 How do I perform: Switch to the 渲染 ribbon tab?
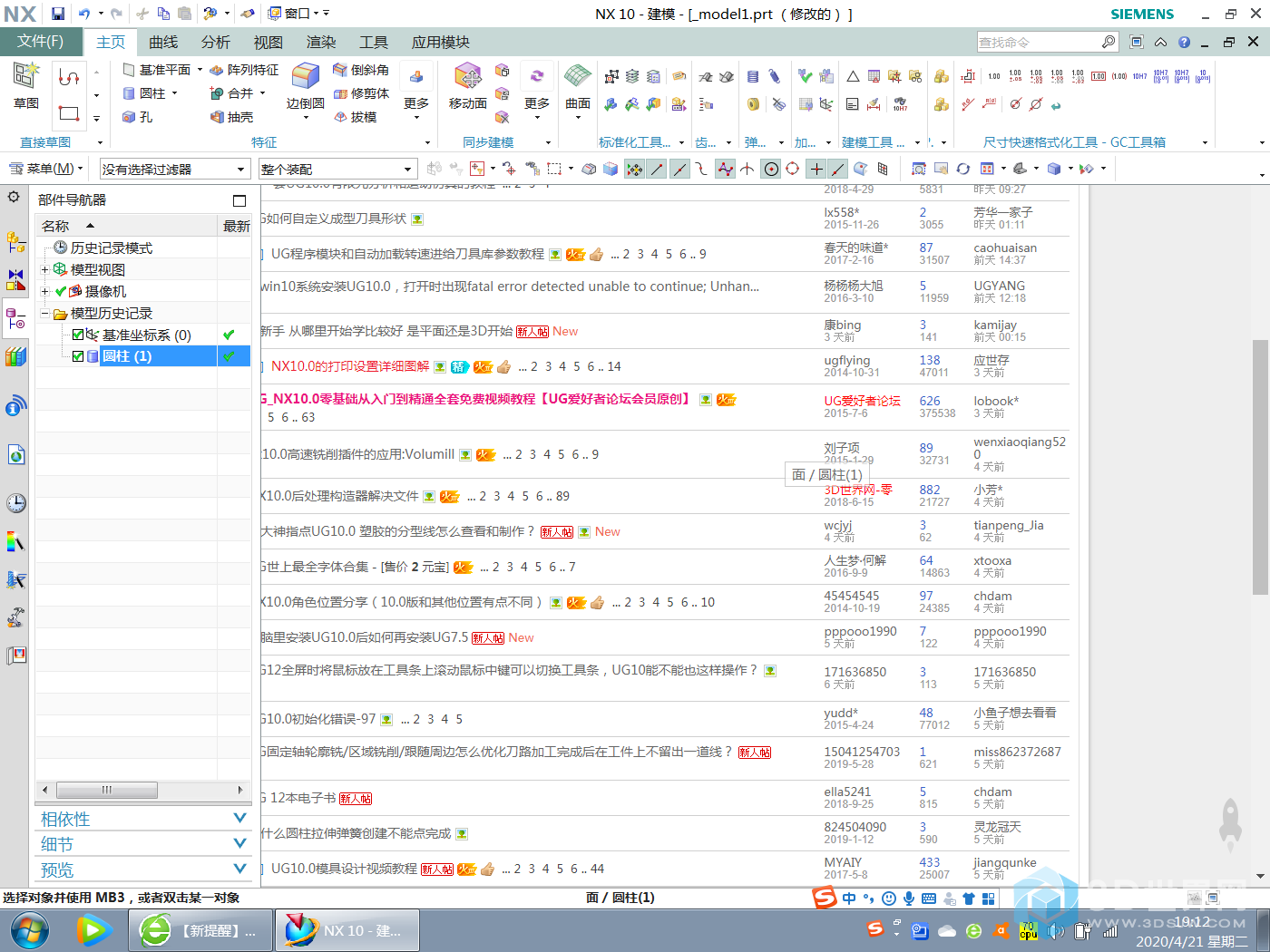(x=321, y=43)
